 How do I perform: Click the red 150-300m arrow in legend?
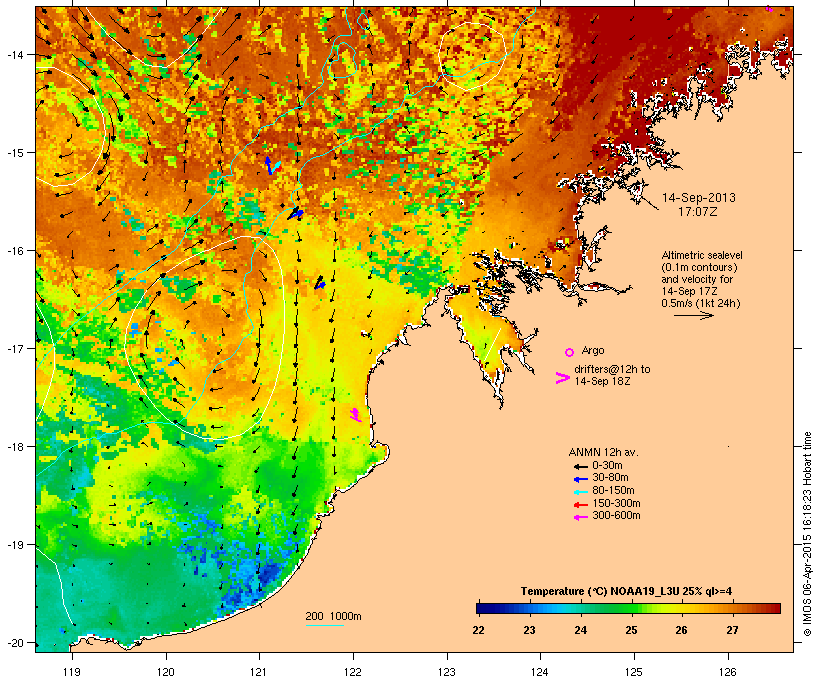pyautogui.click(x=580, y=505)
